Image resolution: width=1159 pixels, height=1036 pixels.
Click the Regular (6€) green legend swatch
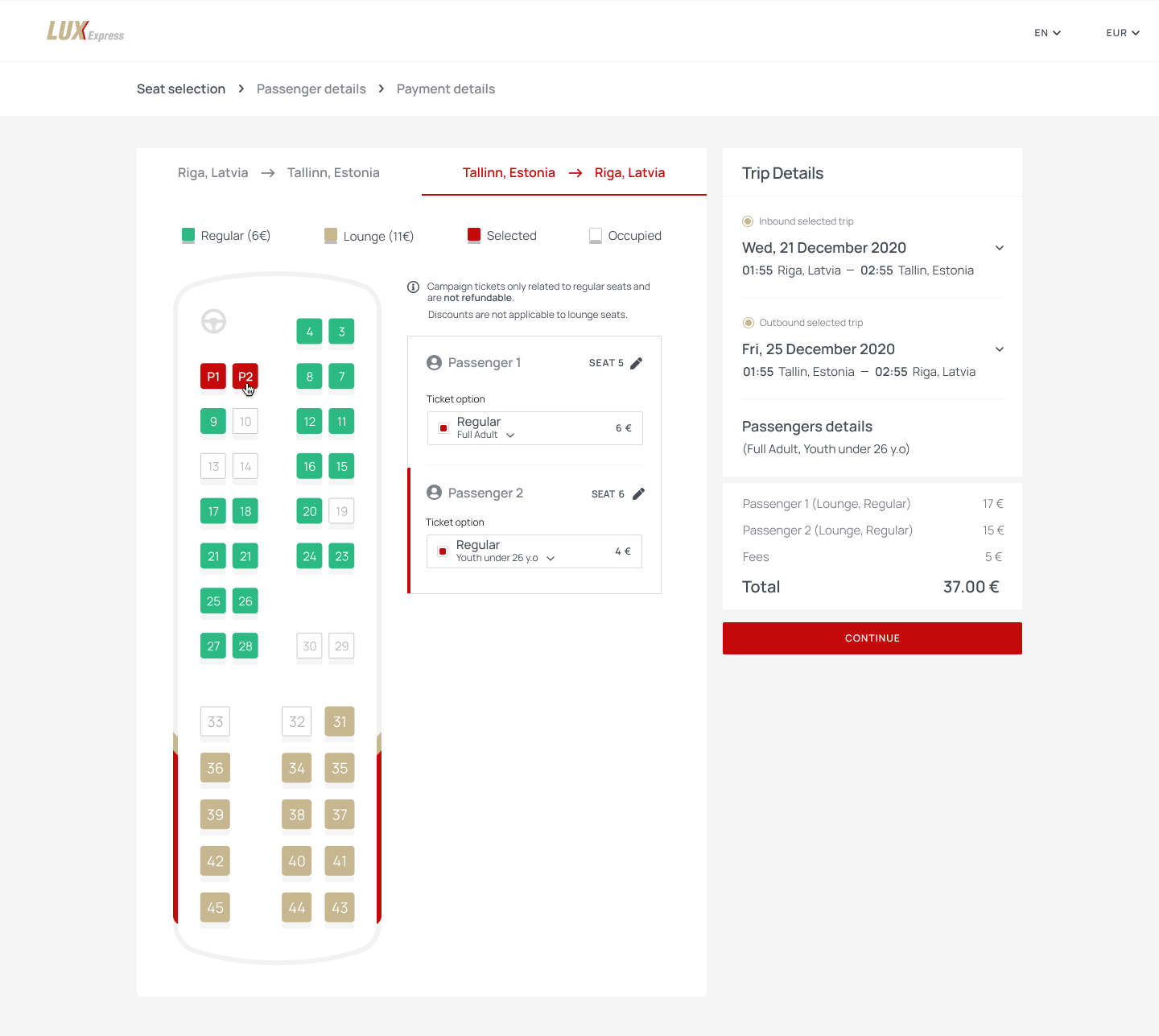click(x=188, y=236)
